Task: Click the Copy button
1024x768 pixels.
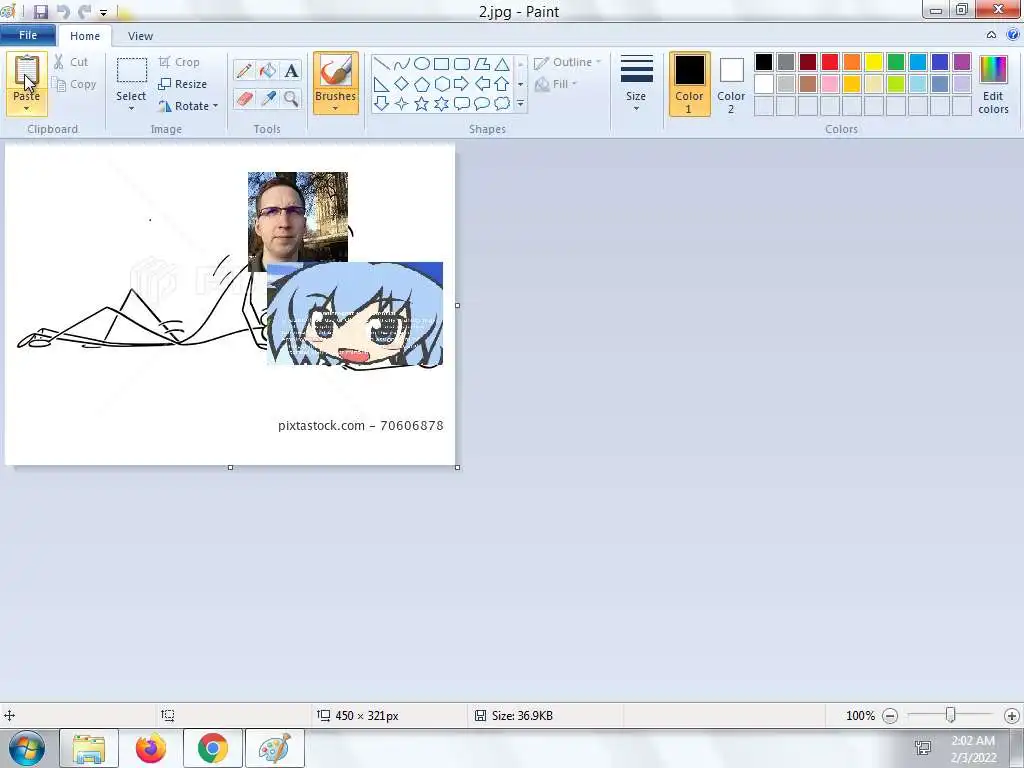Action: pyautogui.click(x=74, y=84)
